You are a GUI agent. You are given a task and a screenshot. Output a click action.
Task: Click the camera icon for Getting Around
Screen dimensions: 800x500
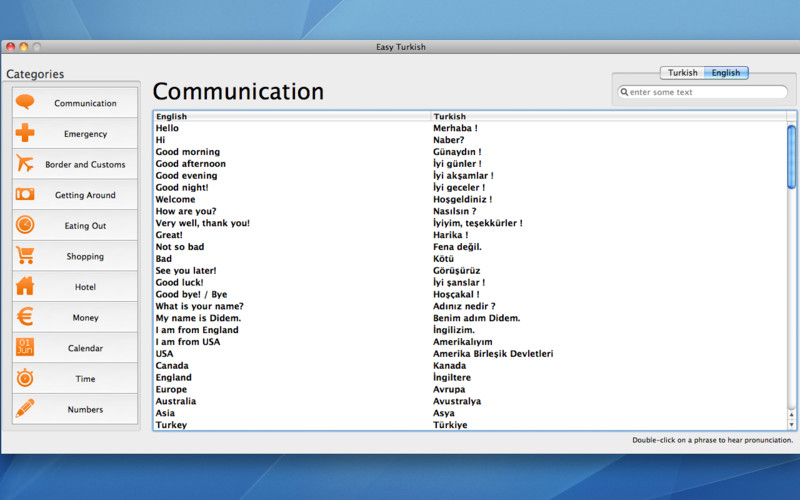pos(25,195)
